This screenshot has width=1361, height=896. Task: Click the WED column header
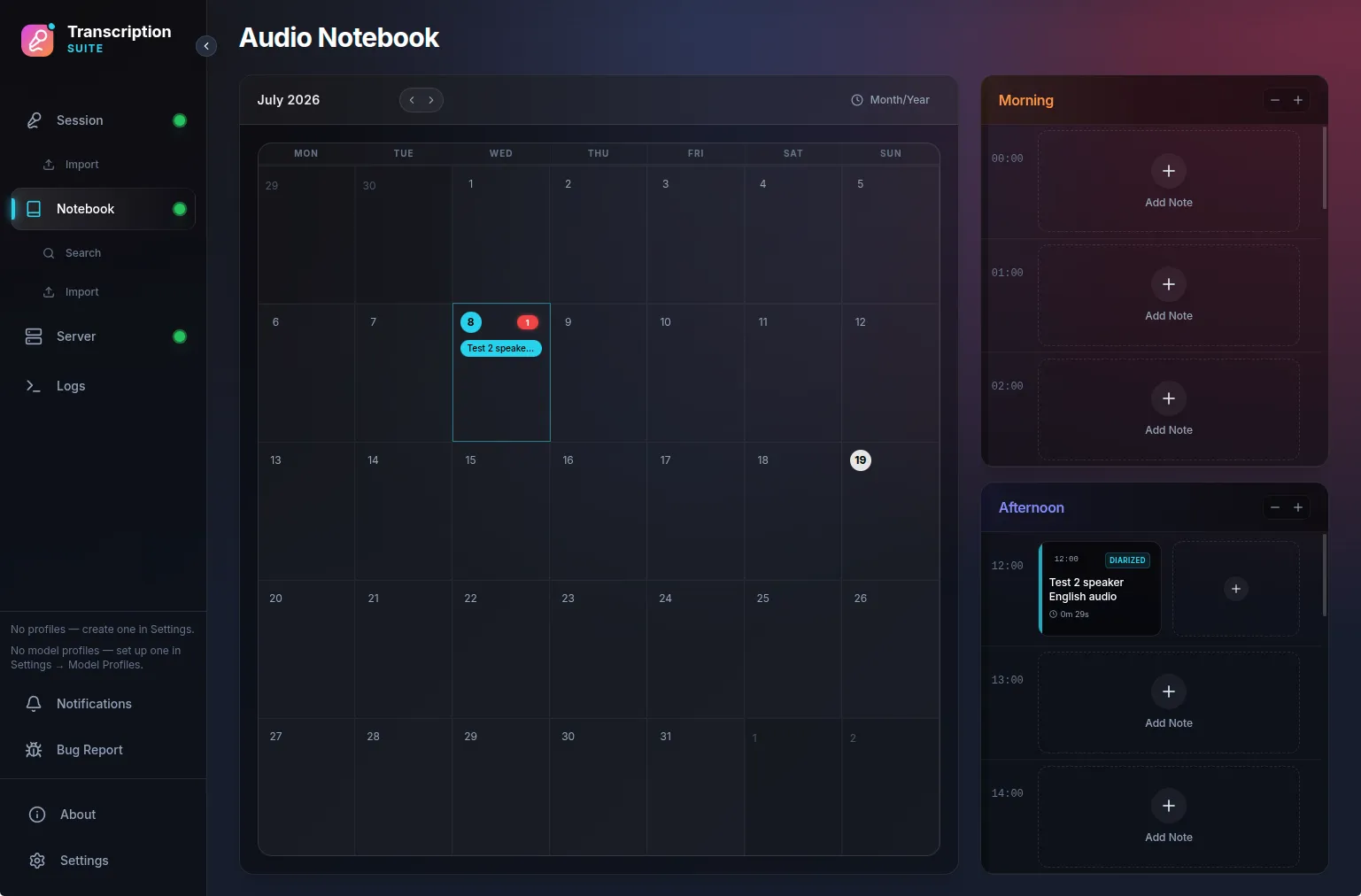tap(501, 153)
